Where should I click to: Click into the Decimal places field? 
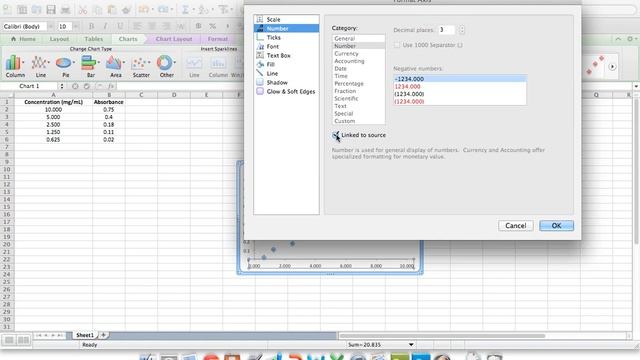click(447, 30)
